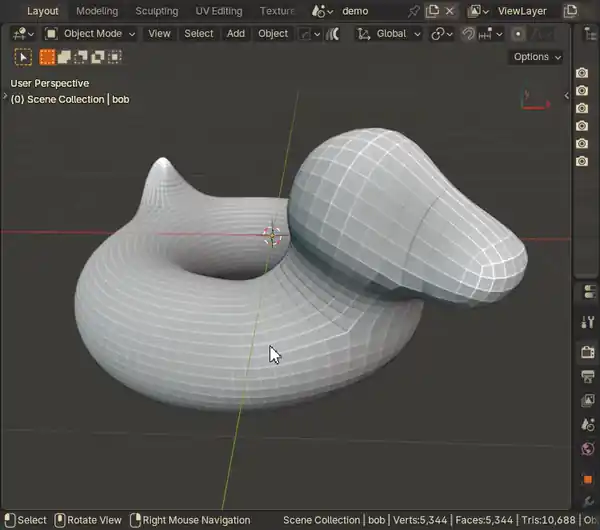Choose Intersect selection mode
This screenshot has height=530, width=600.
tap(114, 57)
